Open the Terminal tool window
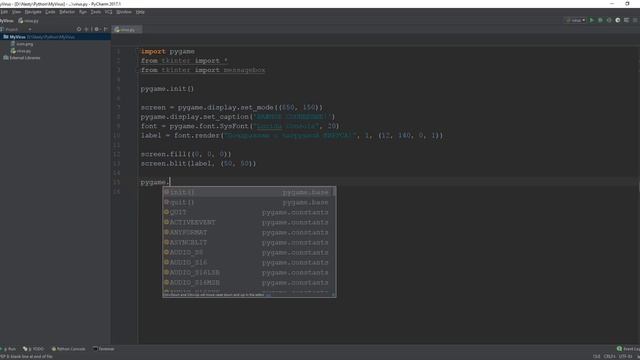The width and height of the screenshot is (640, 360). coord(104,349)
